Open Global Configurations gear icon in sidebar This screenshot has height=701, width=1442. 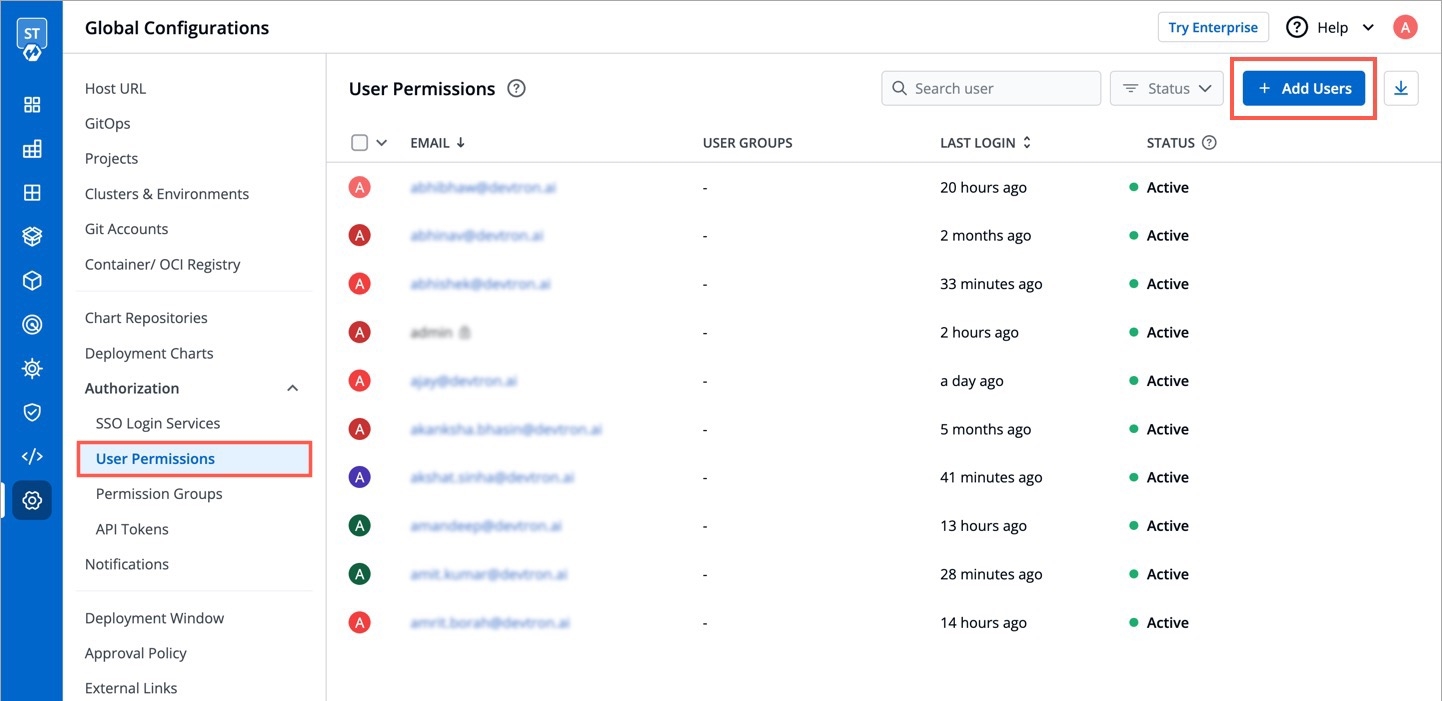(x=32, y=500)
